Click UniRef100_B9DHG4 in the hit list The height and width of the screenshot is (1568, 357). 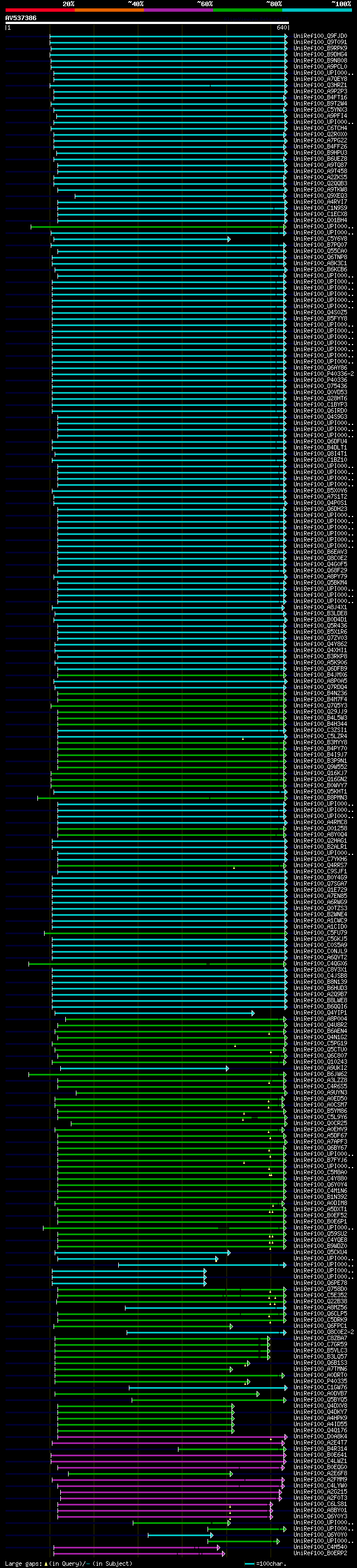(x=321, y=54)
